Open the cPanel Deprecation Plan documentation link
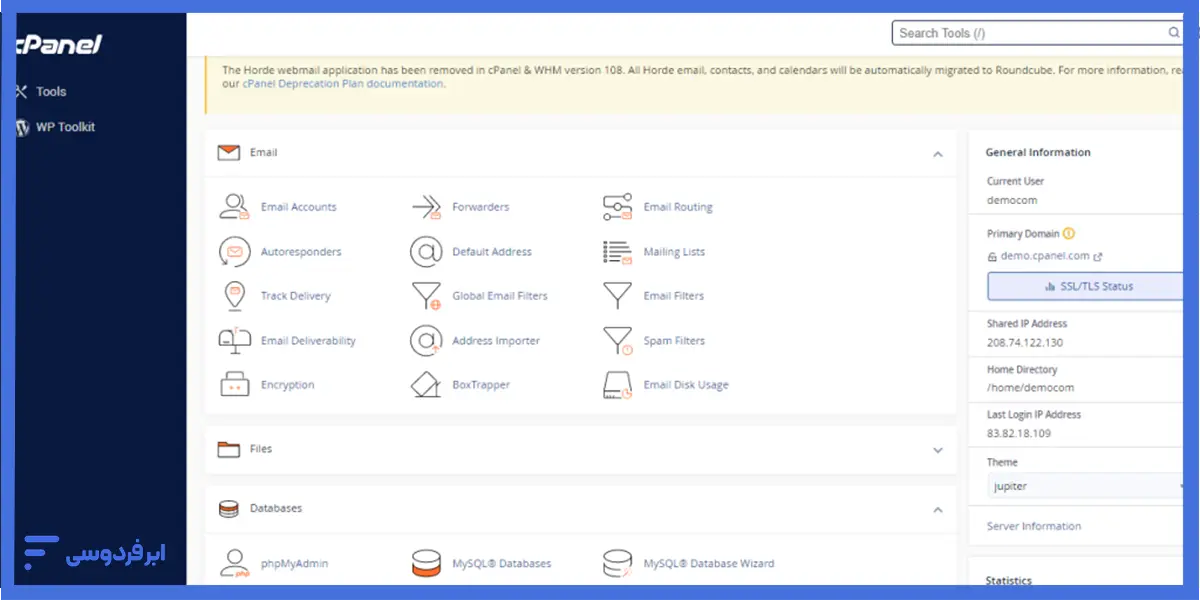Viewport: 1200px width, 600px height. pos(343,84)
